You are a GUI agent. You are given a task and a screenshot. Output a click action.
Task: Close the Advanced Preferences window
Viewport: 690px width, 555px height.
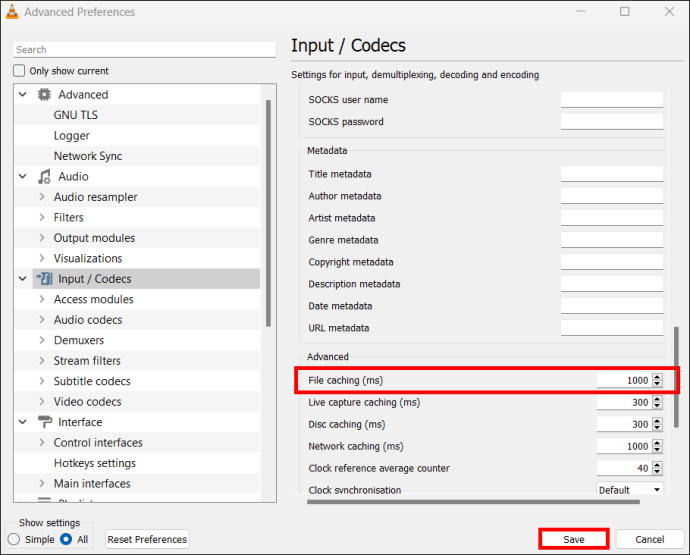coord(669,11)
